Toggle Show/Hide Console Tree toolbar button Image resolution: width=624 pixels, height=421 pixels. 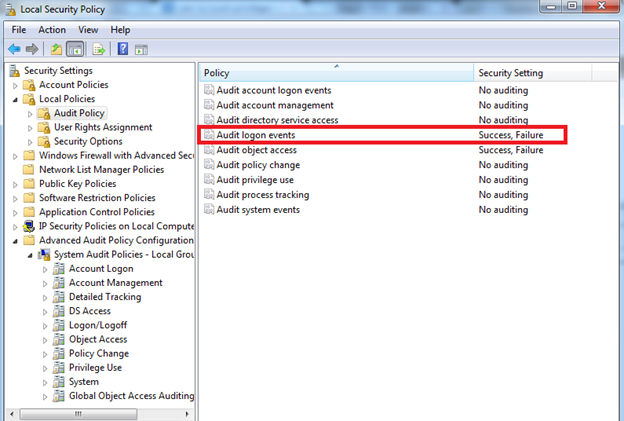75,49
